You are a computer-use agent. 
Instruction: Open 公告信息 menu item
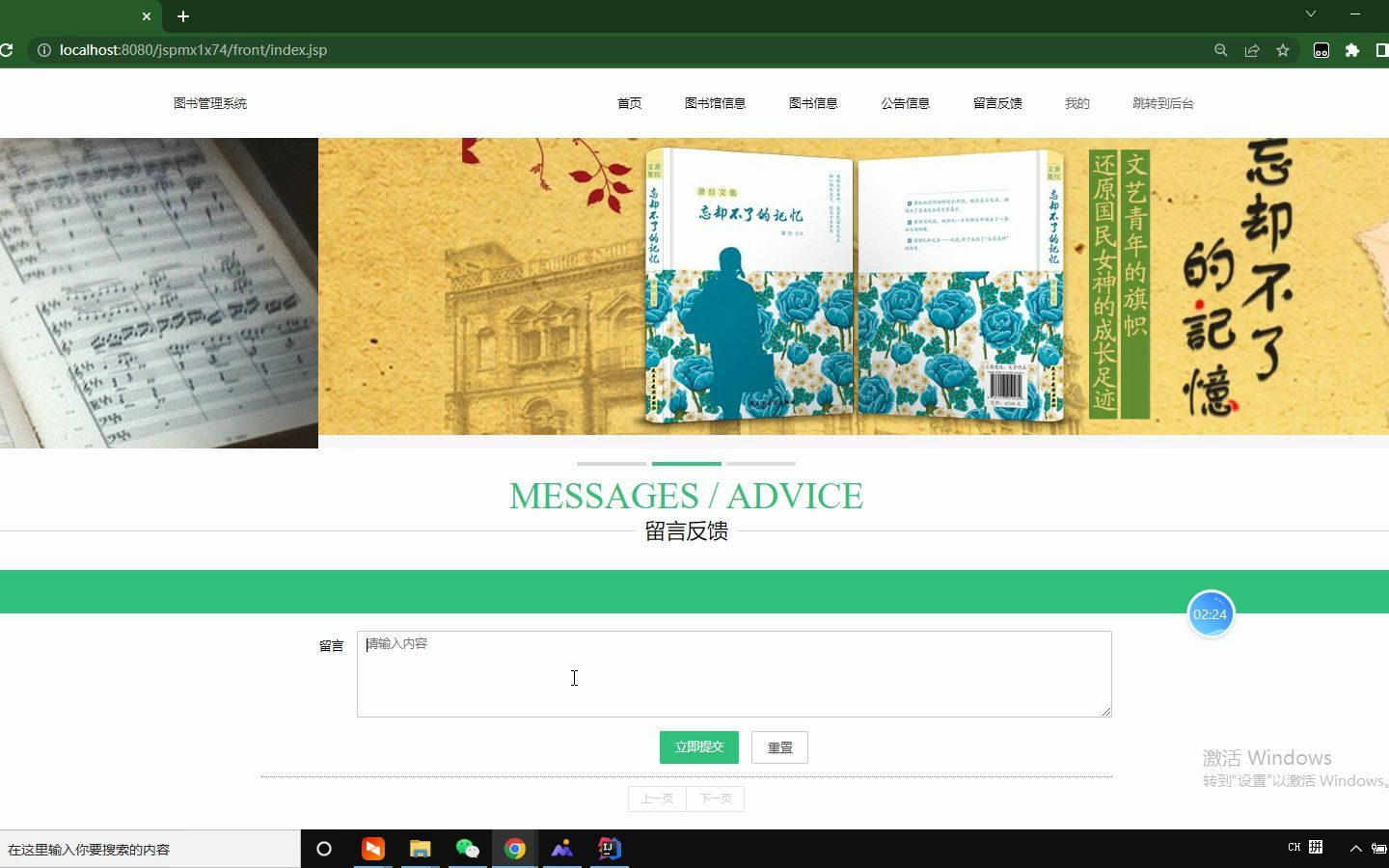[905, 103]
